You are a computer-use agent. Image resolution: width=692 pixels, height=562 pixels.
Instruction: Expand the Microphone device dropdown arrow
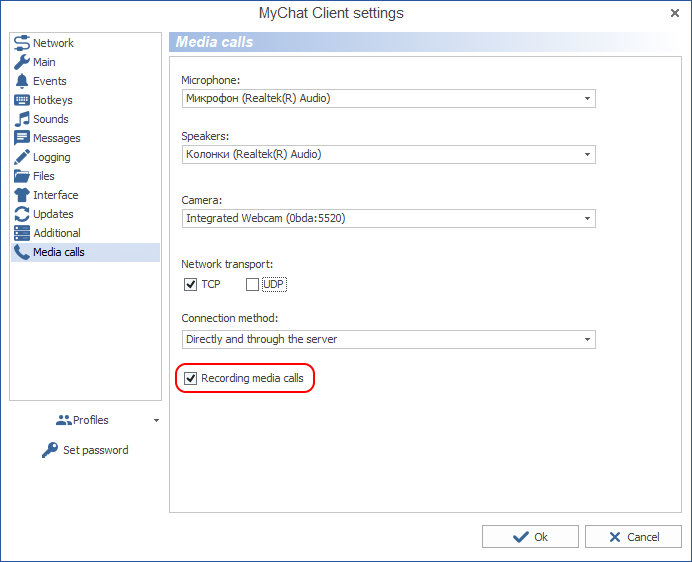pos(587,98)
